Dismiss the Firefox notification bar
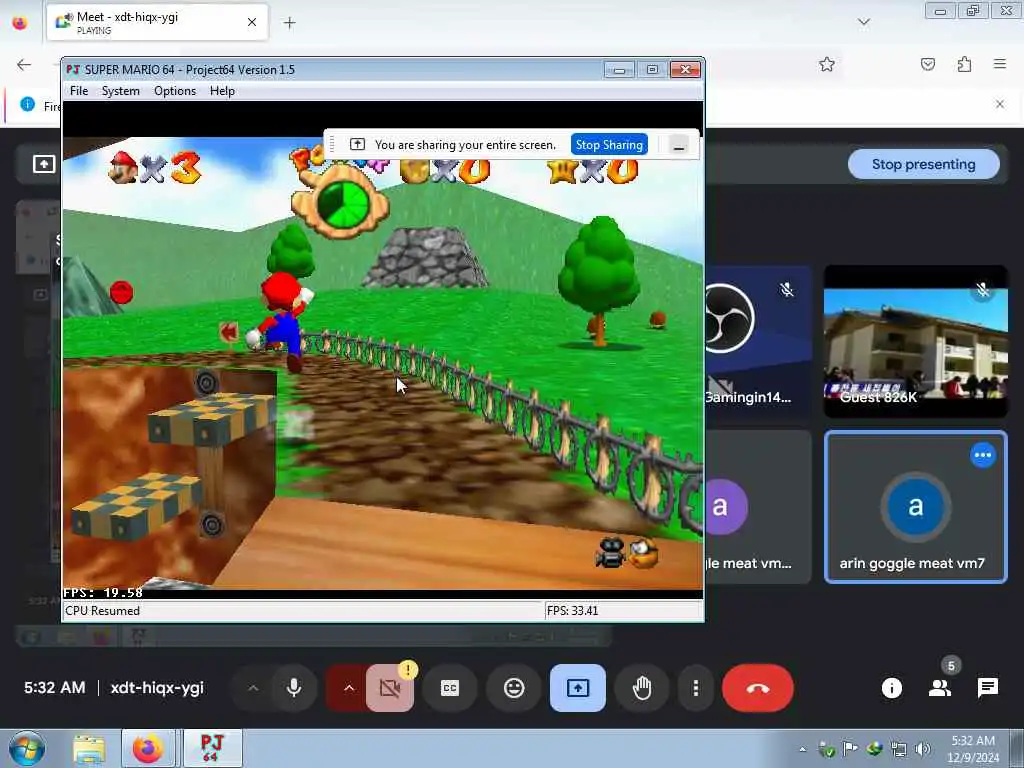The image size is (1024, 768). [1000, 104]
